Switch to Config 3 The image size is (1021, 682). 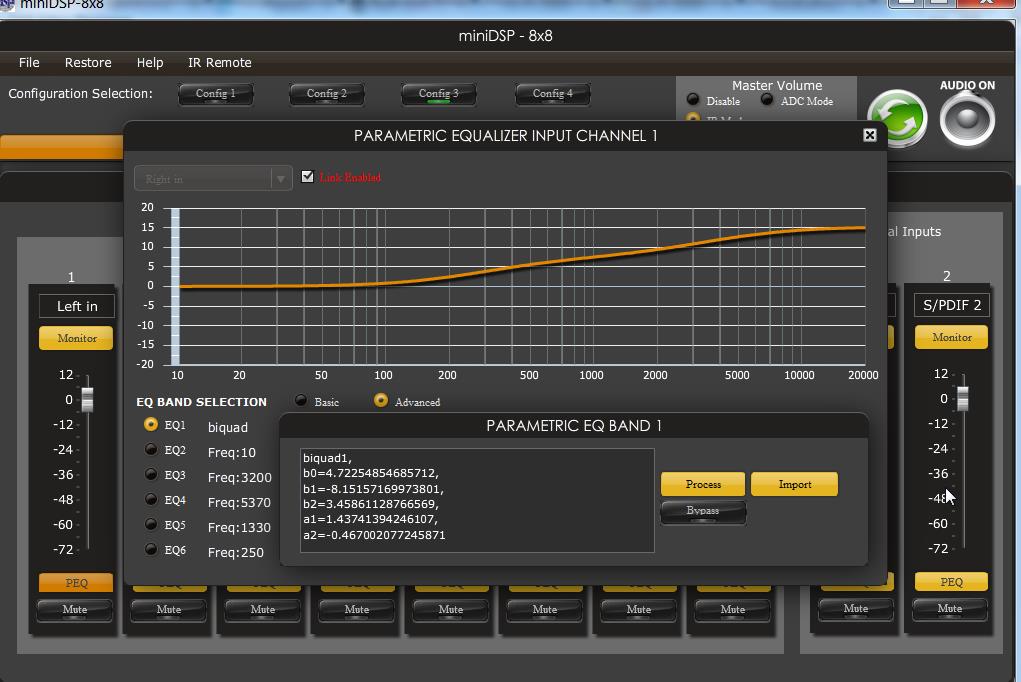point(439,94)
